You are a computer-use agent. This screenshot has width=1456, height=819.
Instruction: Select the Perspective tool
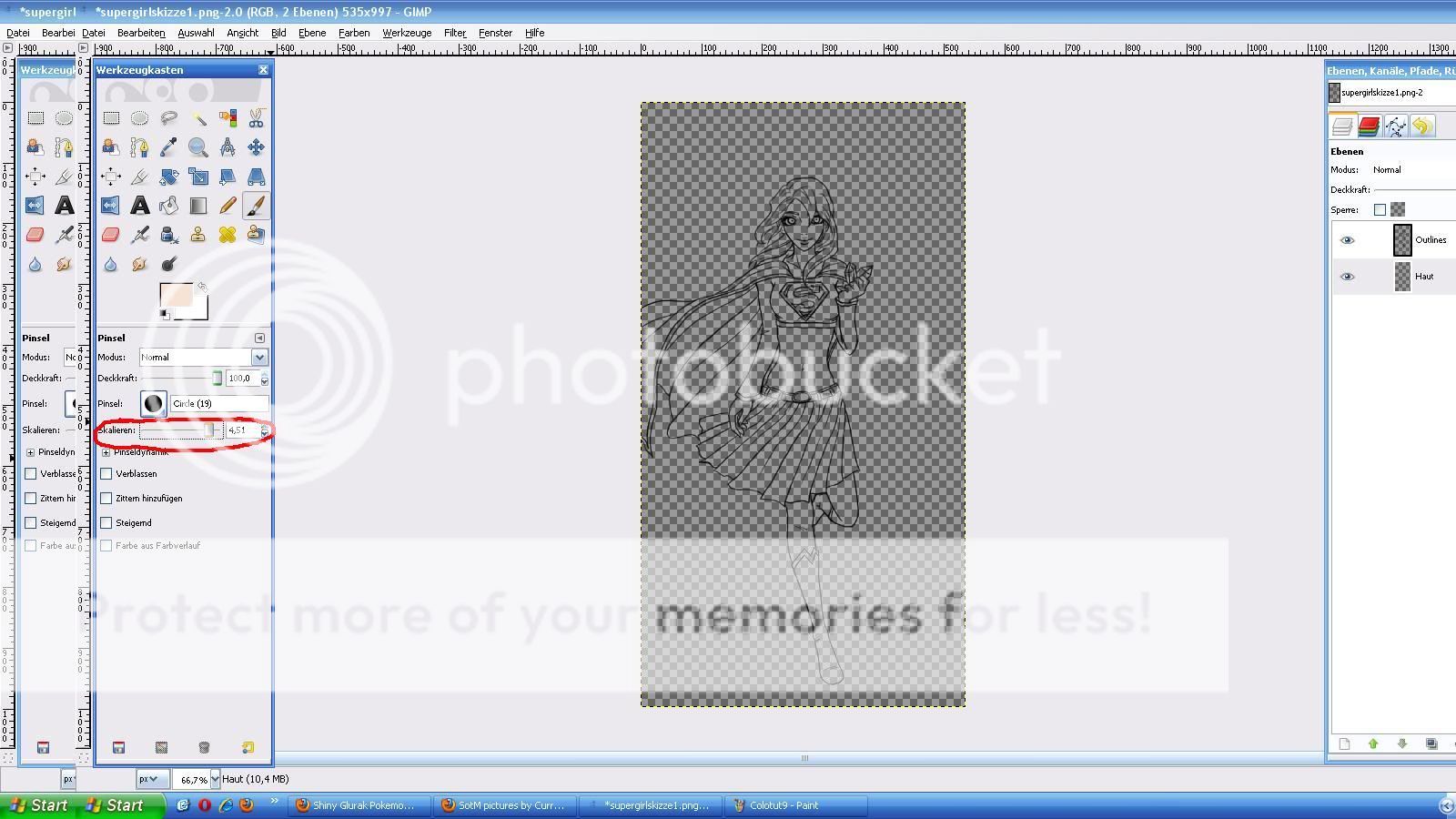click(x=257, y=177)
